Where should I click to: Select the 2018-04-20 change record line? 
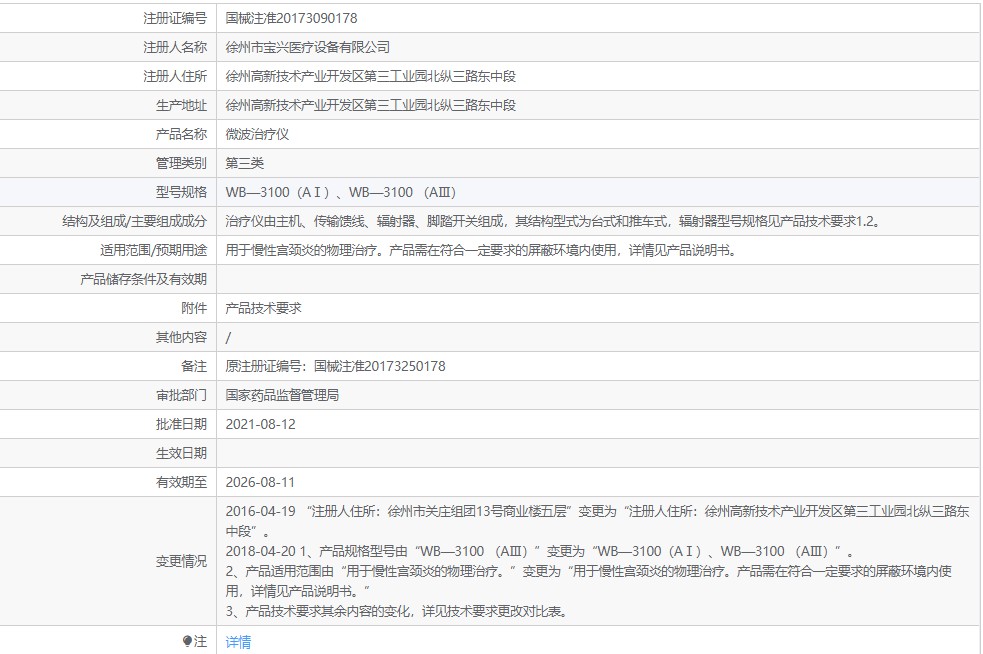tap(540, 551)
